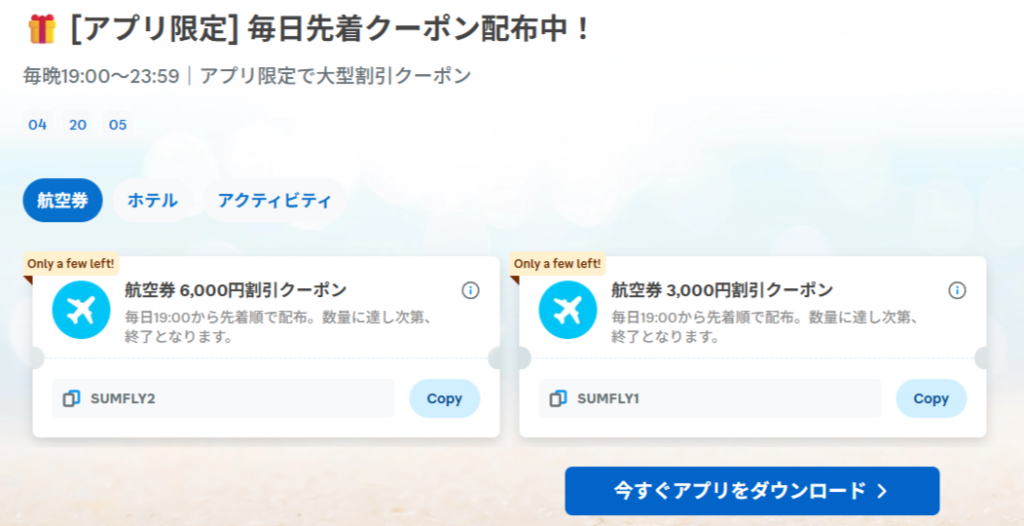Click the 'Only a few left!' badge on 6,000円 coupon
The image size is (1024, 526).
pyautogui.click(x=71, y=264)
